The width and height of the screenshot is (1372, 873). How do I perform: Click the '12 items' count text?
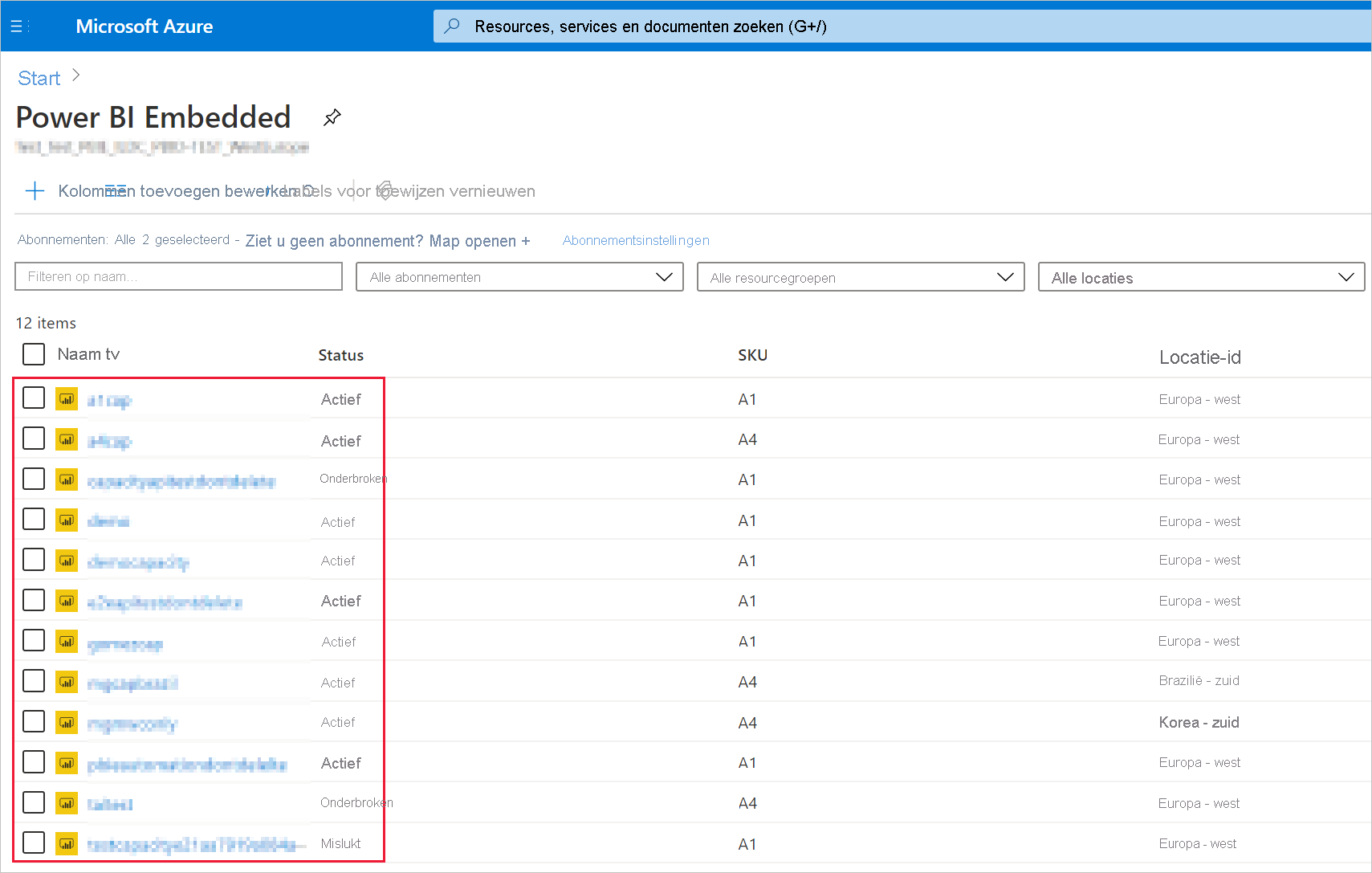(46, 323)
